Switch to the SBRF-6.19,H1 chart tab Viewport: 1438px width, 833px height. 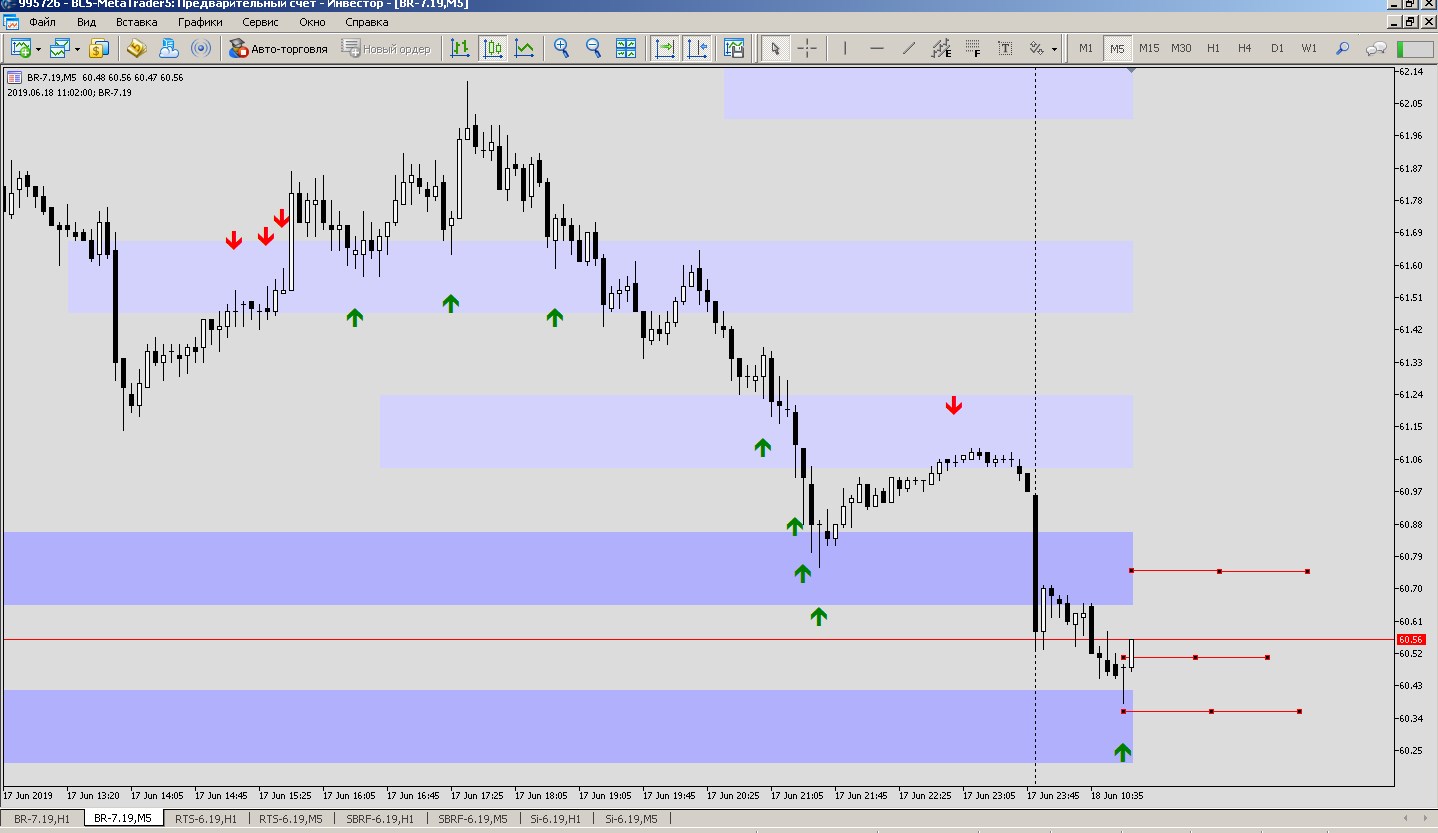(380, 819)
